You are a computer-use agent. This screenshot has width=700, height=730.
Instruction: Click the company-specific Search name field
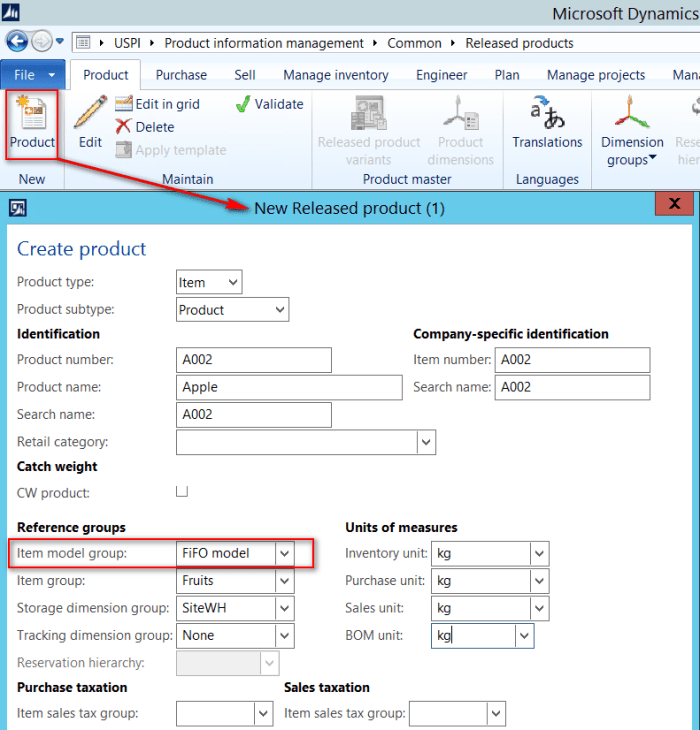pyautogui.click(x=572, y=387)
